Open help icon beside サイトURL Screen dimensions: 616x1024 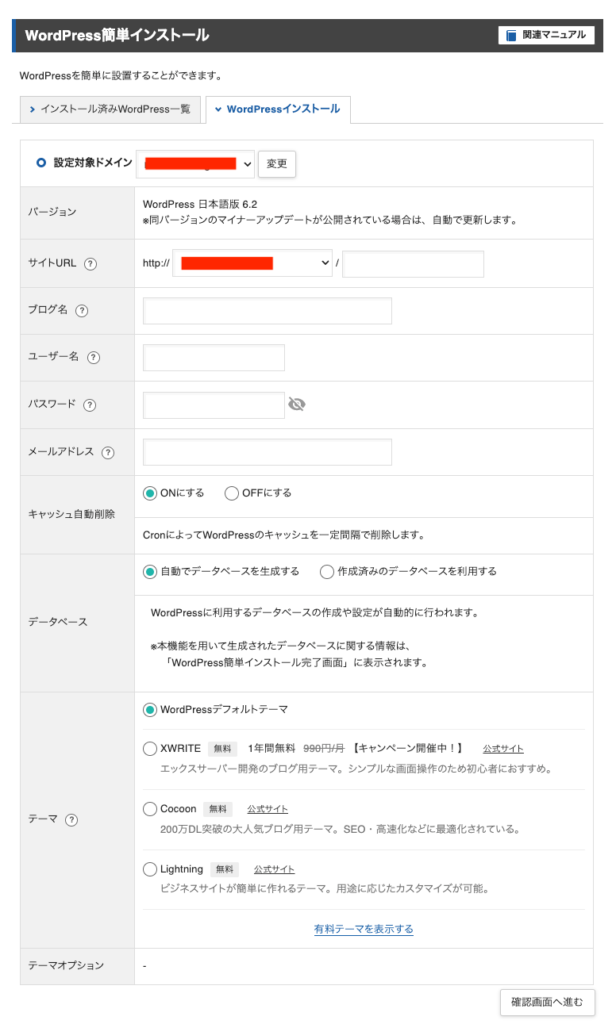[x=91, y=264]
